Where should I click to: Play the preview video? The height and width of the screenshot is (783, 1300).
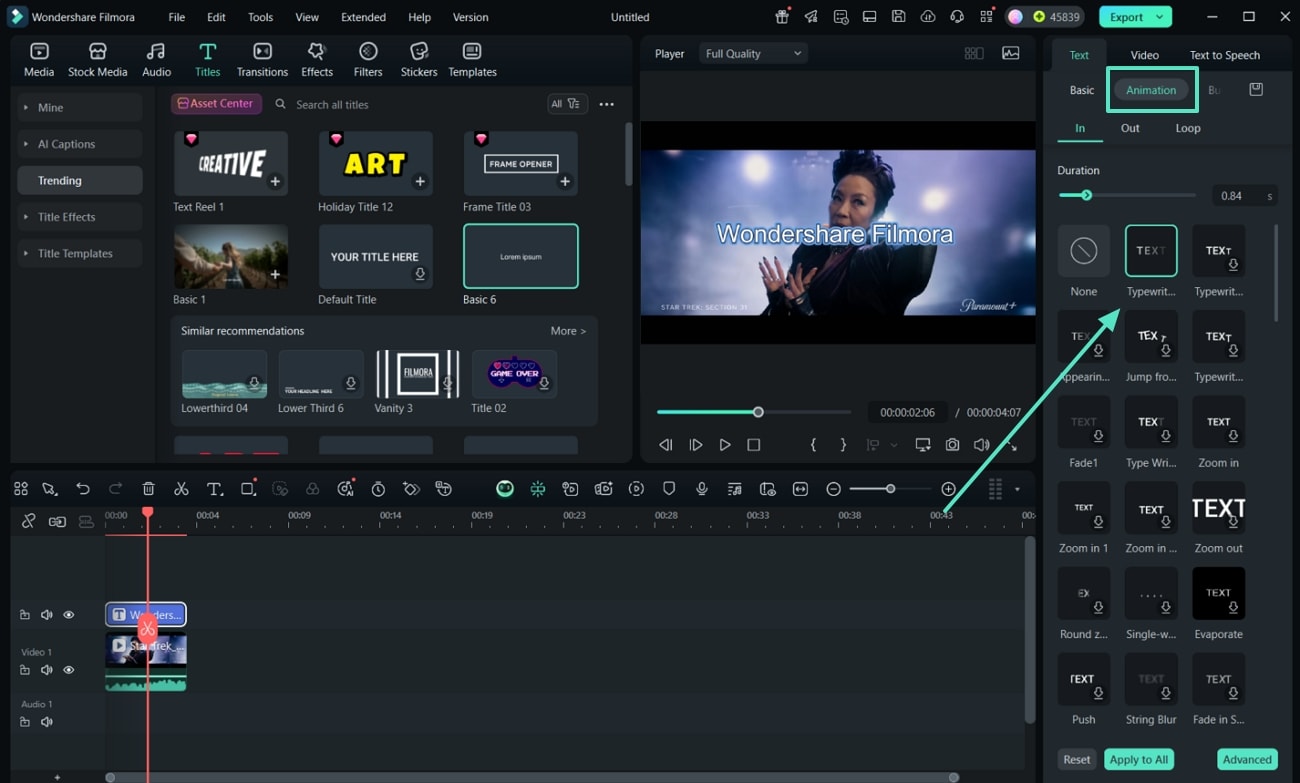725,445
